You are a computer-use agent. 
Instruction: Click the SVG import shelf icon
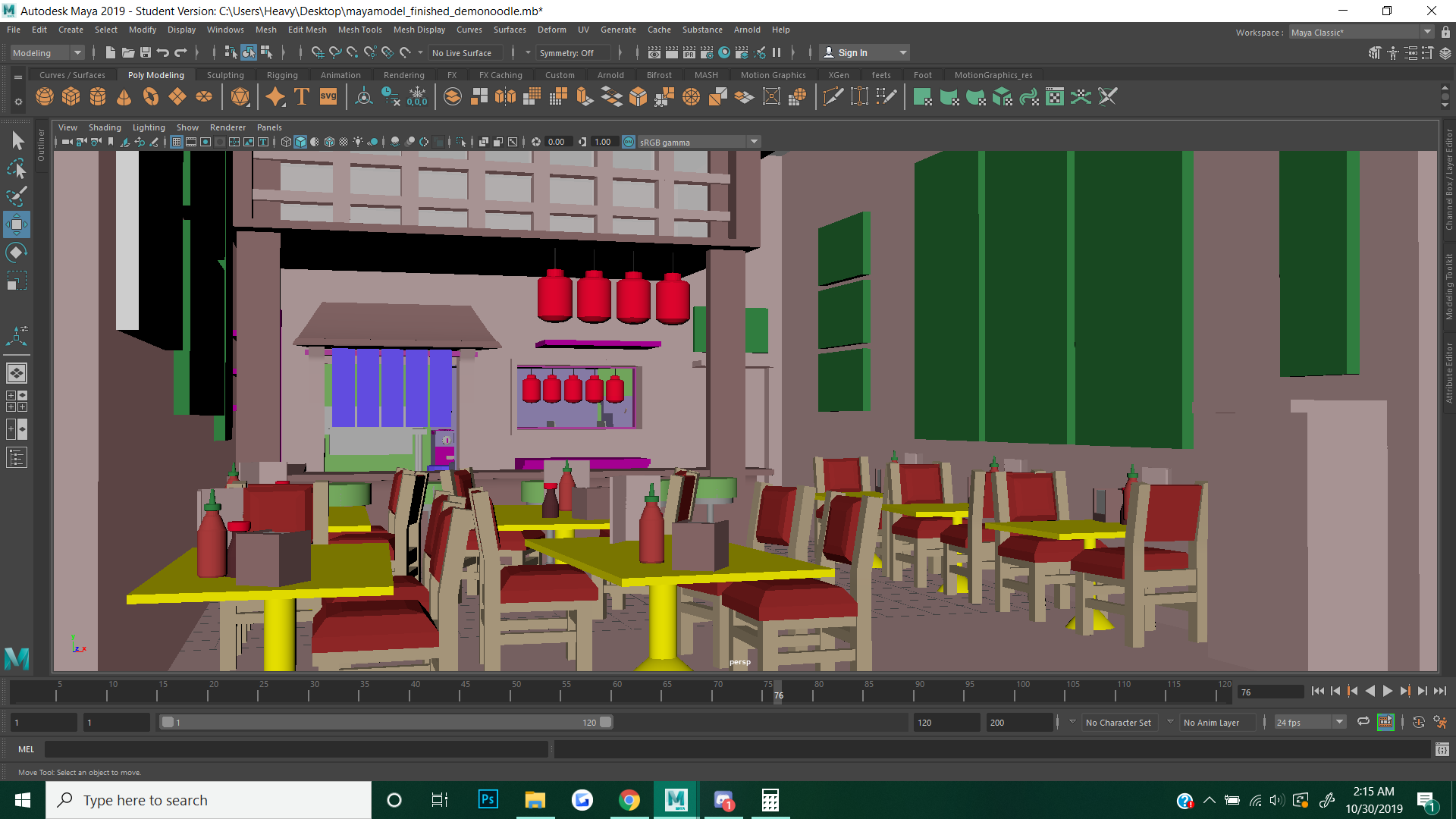[x=328, y=97]
